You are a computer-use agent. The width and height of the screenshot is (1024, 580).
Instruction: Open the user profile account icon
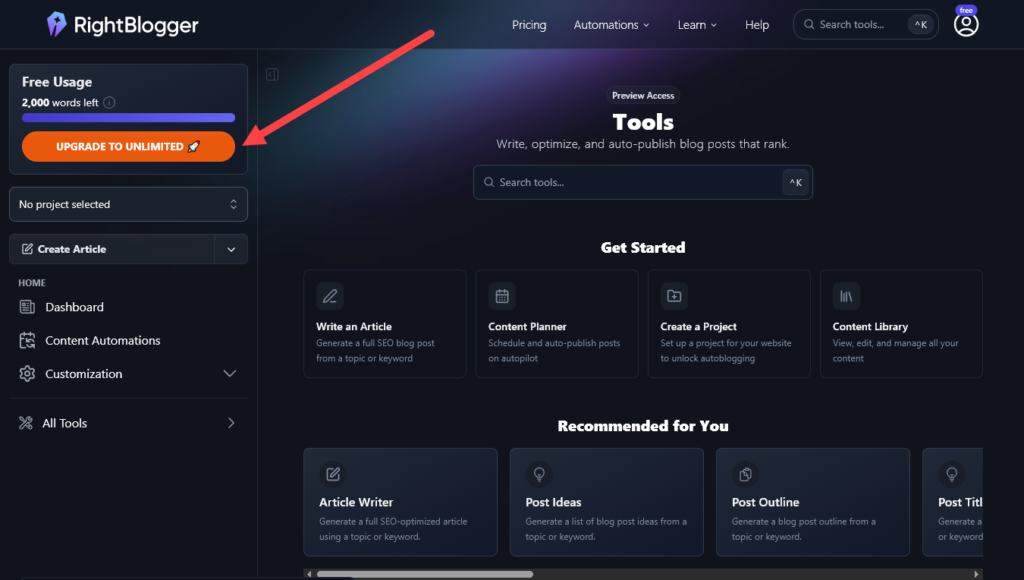[x=965, y=22]
